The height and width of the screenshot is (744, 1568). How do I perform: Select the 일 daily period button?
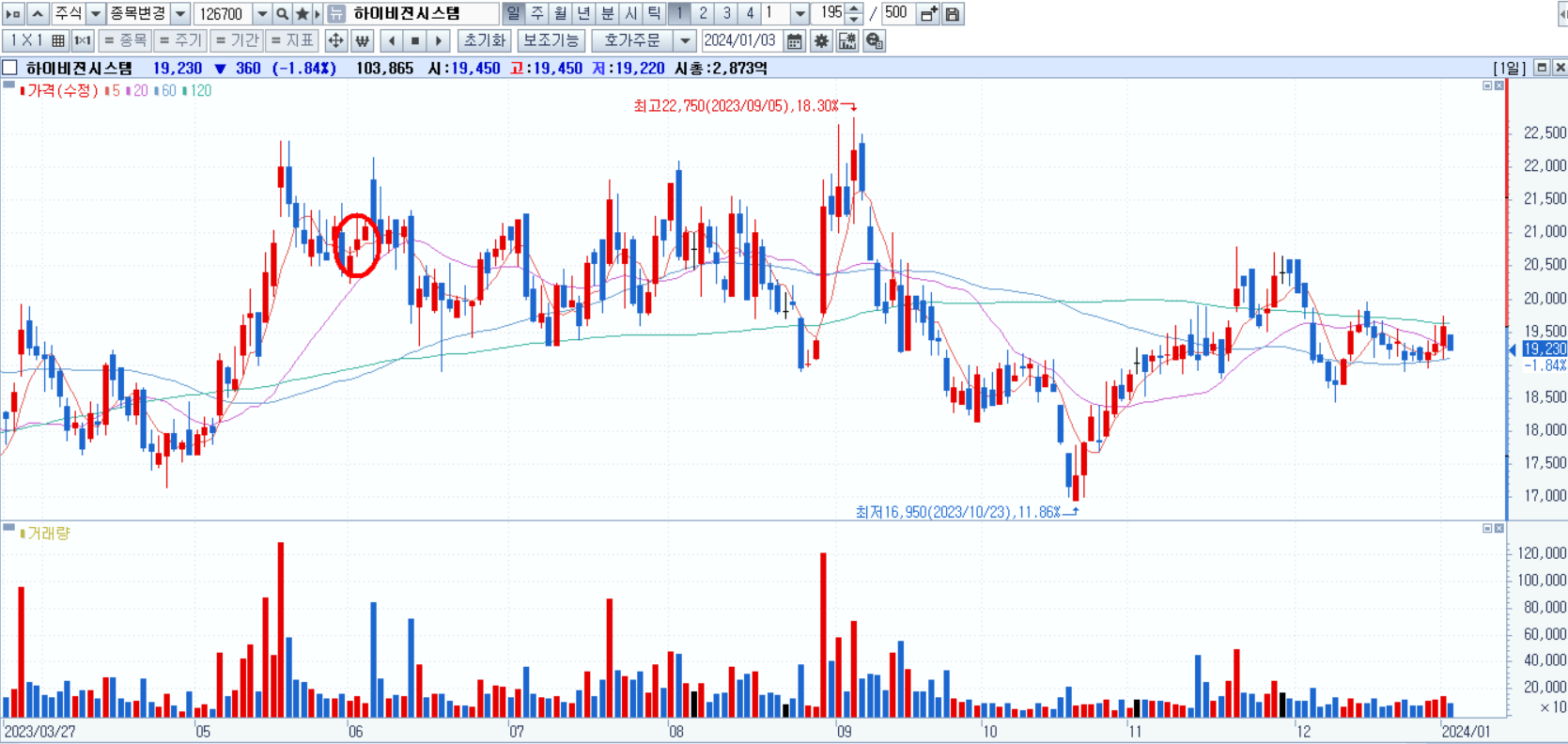coord(513,14)
